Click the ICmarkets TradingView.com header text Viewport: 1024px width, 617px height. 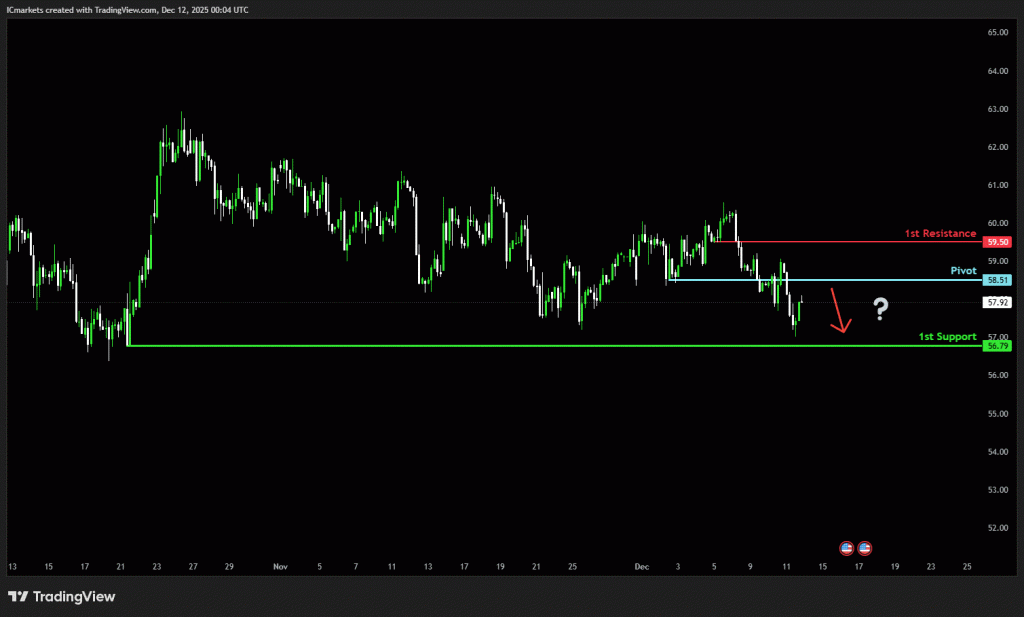click(128, 9)
